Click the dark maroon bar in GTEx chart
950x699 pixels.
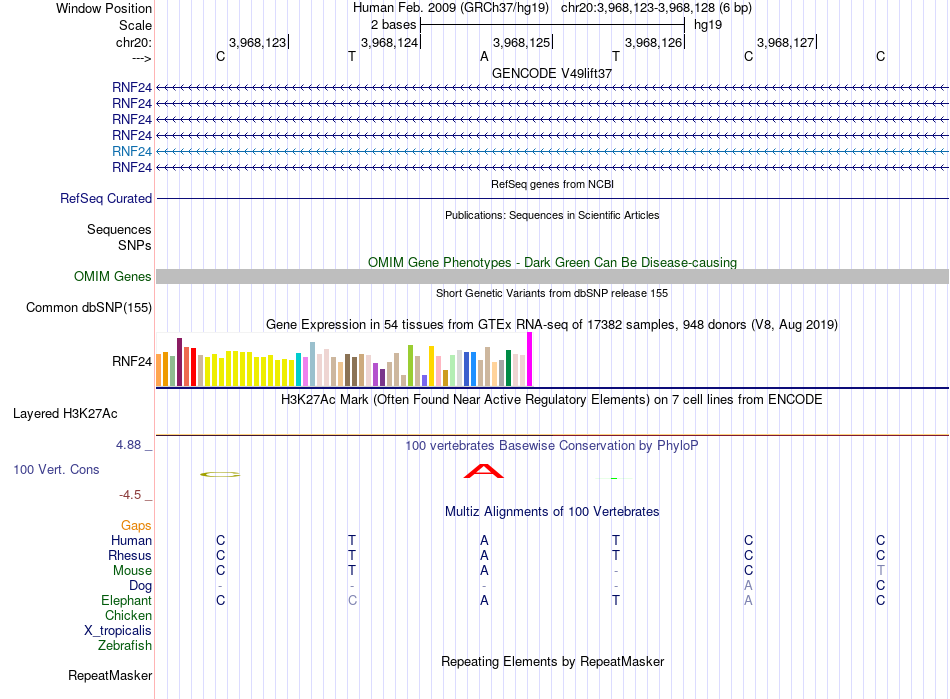pos(179,362)
